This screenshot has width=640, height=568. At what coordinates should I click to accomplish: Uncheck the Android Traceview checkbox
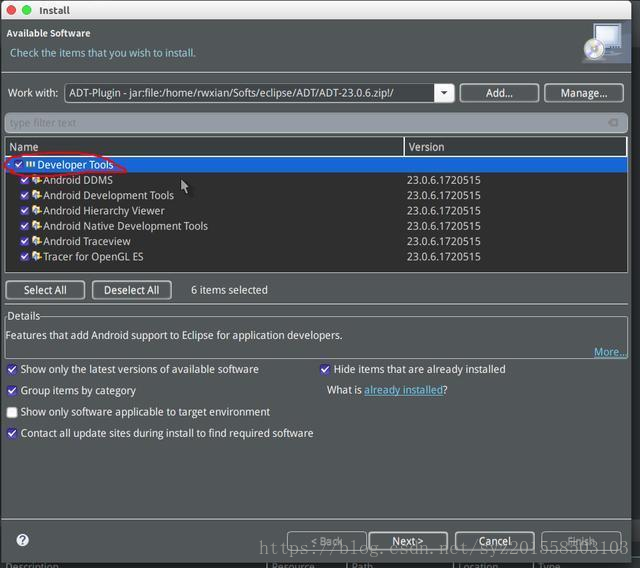pos(24,241)
